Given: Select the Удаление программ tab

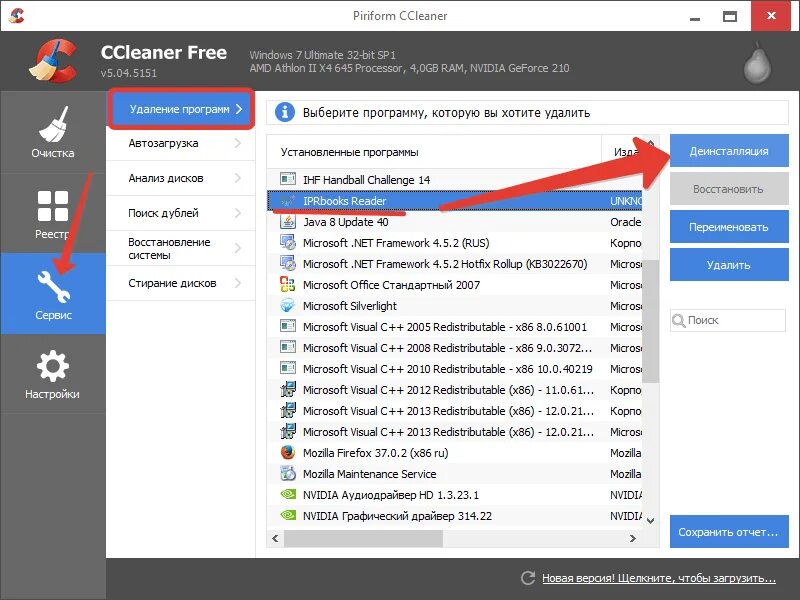Looking at the screenshot, I should pyautogui.click(x=181, y=109).
